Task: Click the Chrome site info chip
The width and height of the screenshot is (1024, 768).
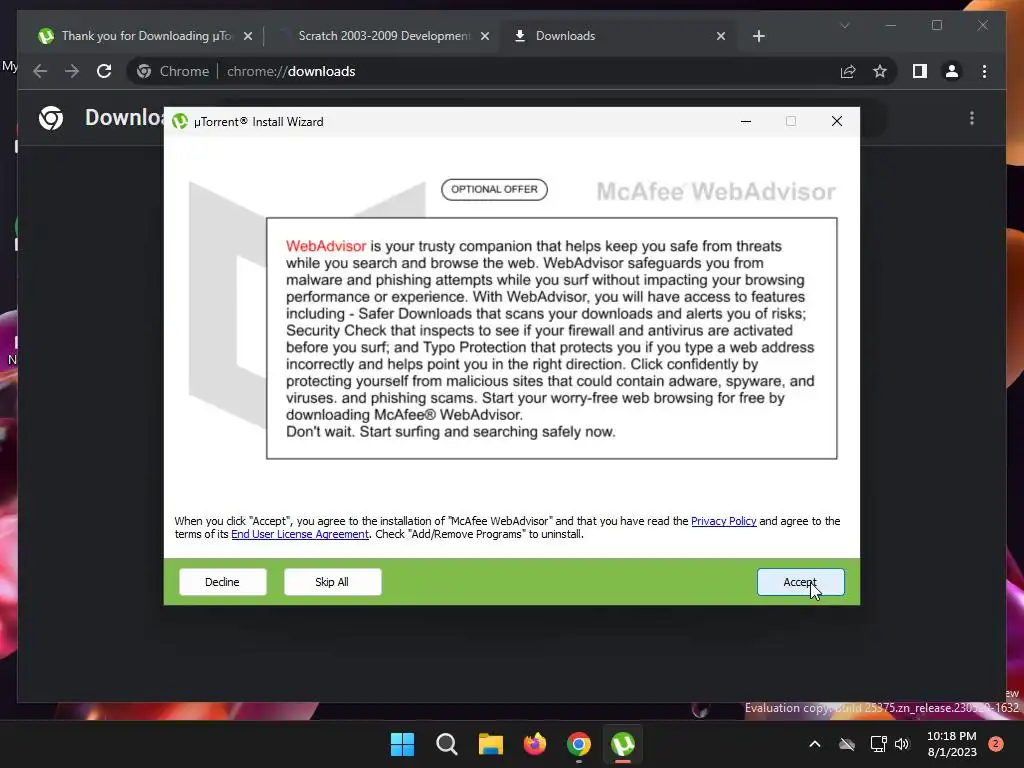Action: pos(173,71)
